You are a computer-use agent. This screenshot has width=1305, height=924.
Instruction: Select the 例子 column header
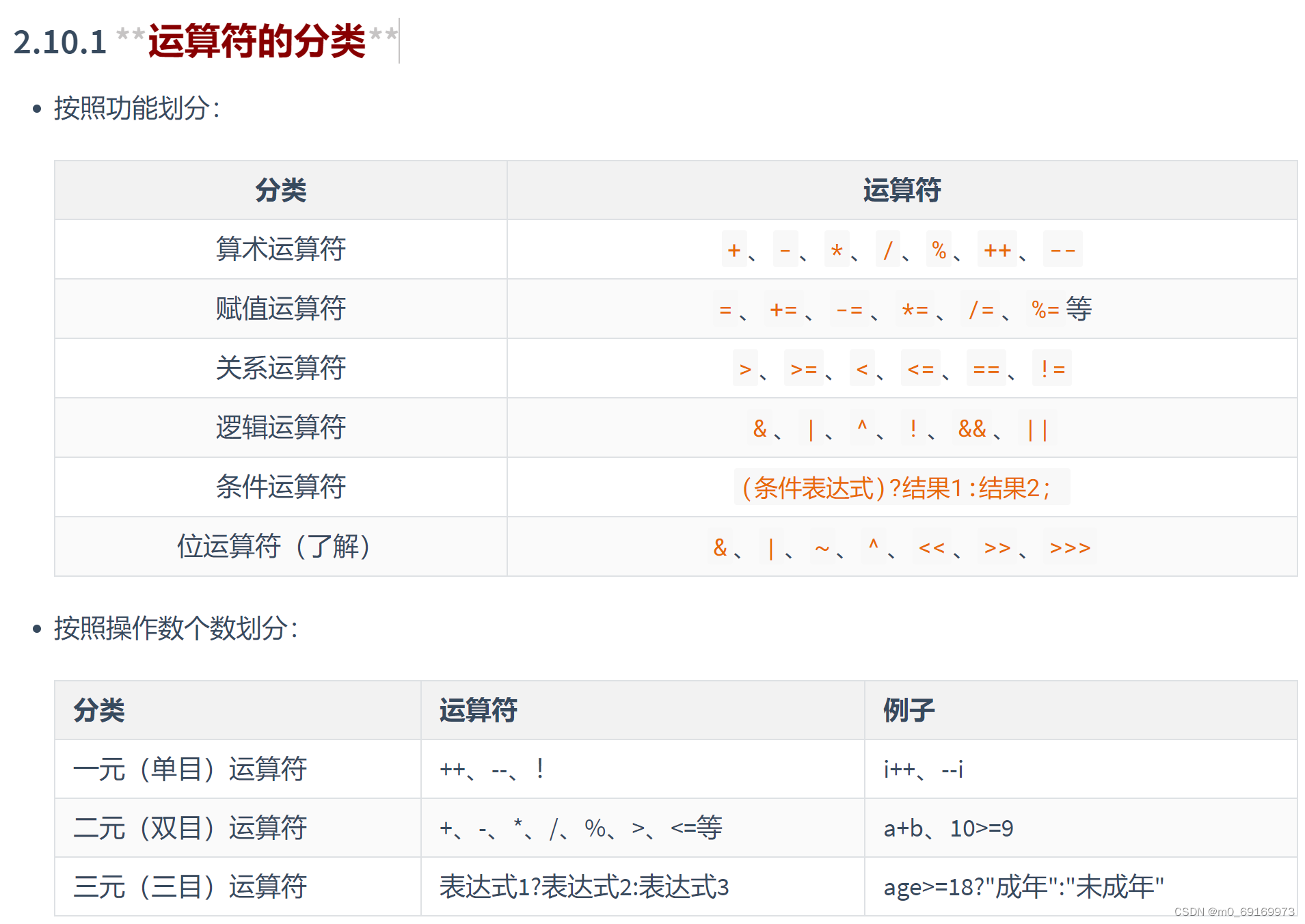coord(909,709)
